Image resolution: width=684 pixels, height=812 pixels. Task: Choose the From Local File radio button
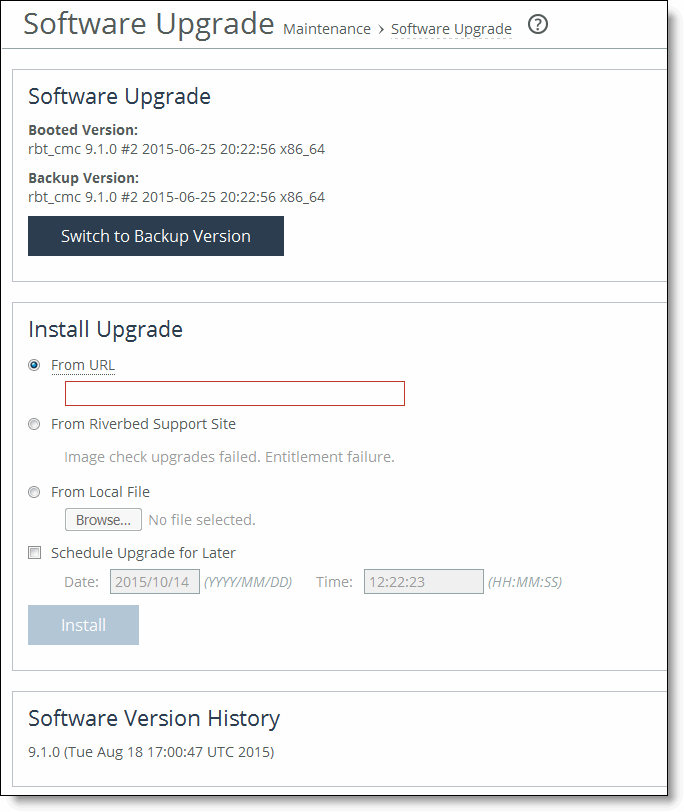(34, 492)
